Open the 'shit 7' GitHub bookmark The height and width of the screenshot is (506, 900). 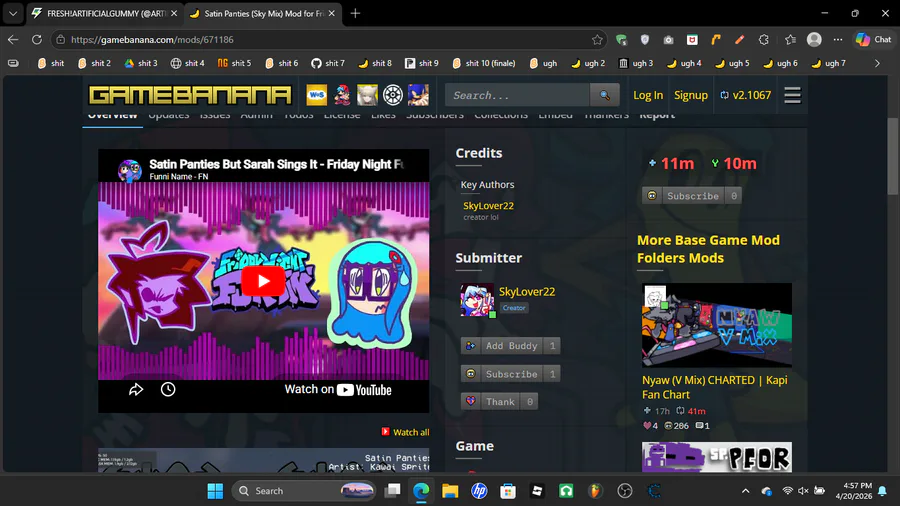[x=328, y=63]
